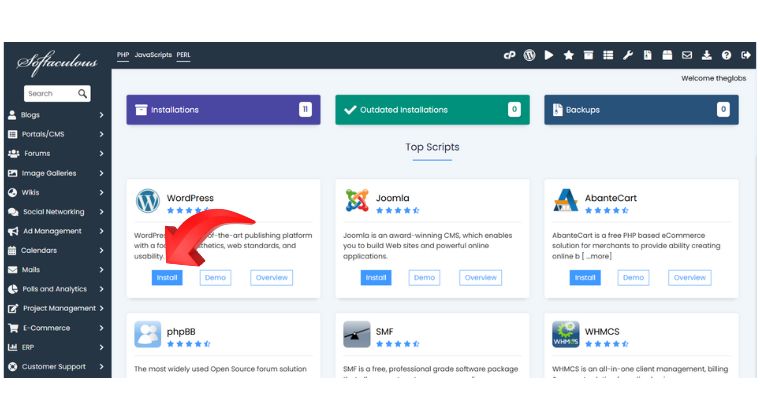The image size is (760, 420).
Task: View the AbanteCart Demo
Action: coord(633,278)
